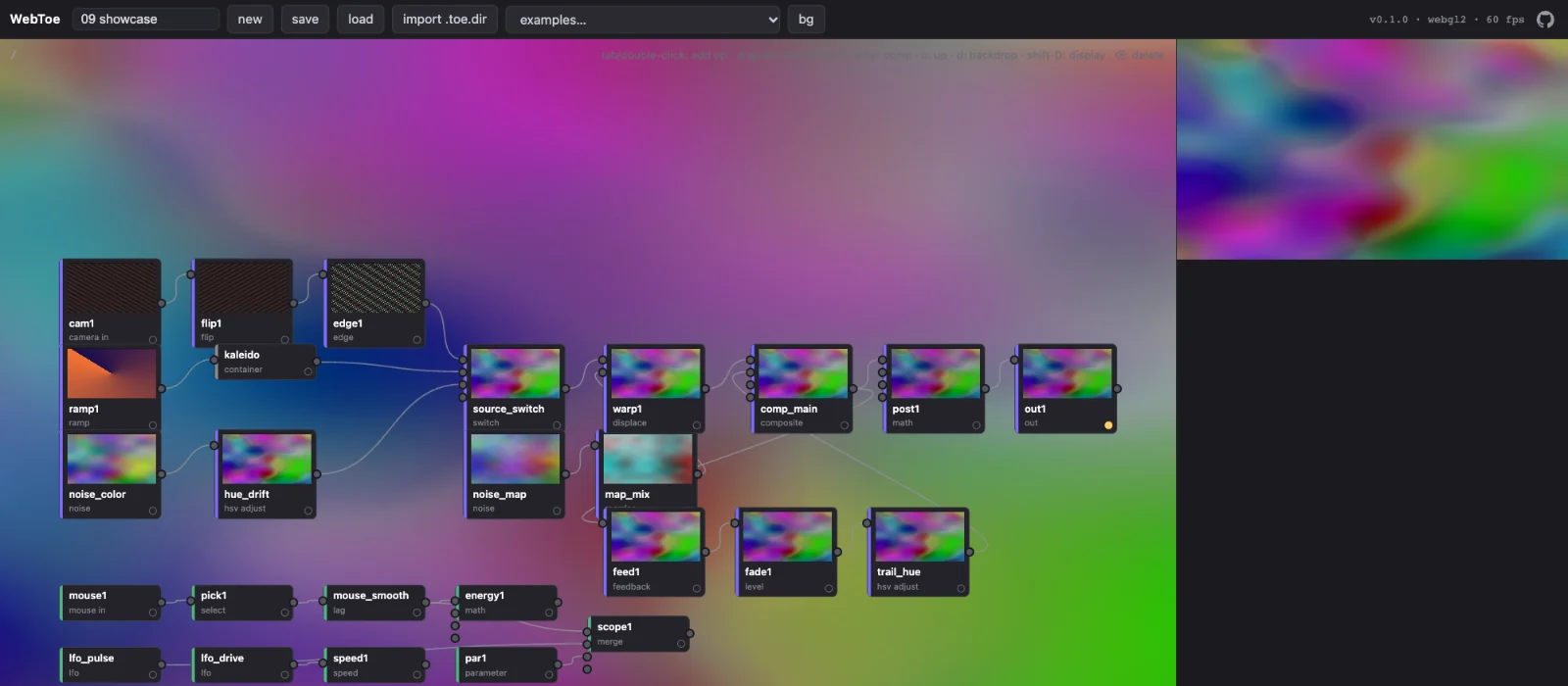Click the trail_hue node name
The height and width of the screenshot is (686, 1568).
(x=899, y=572)
